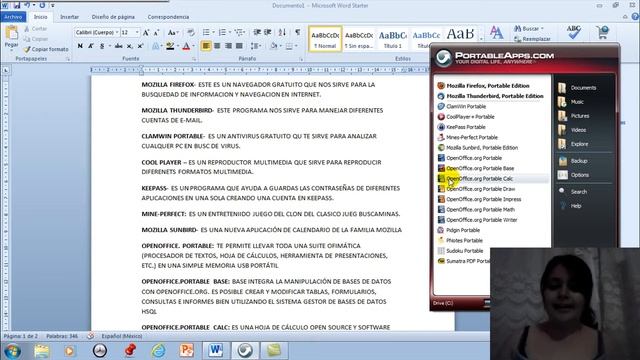This screenshot has width=640, height=360.
Task: Toggle strikethrough (abc) formatting
Action: coord(118,46)
